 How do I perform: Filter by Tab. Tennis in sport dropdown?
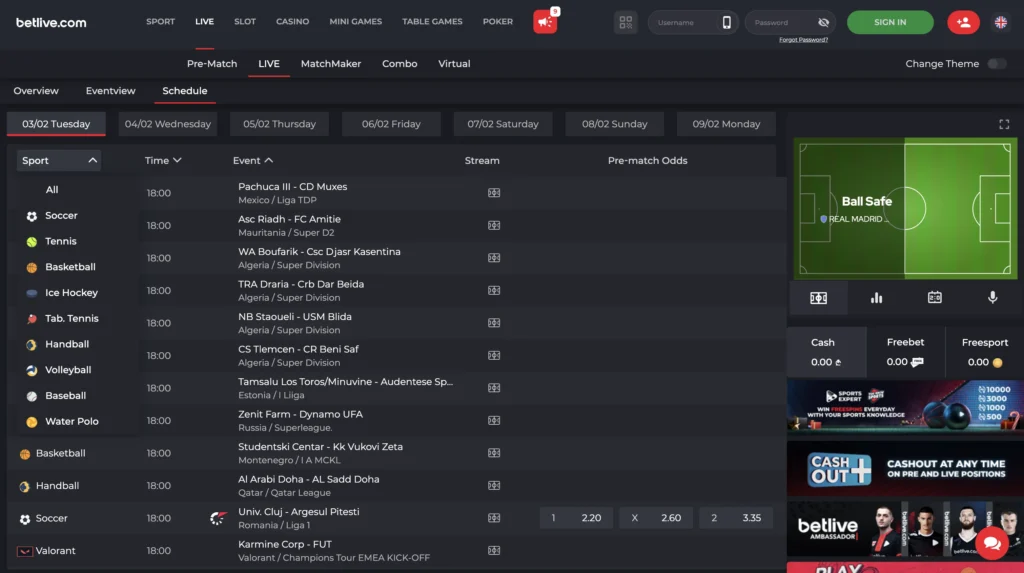tap(72, 318)
